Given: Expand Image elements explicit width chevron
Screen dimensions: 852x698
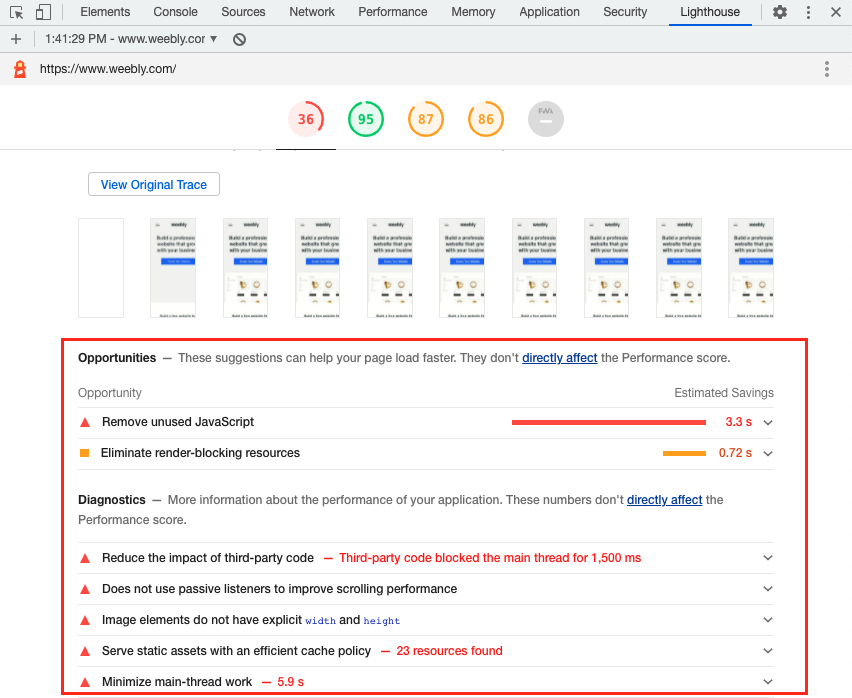Looking at the screenshot, I should [x=768, y=620].
